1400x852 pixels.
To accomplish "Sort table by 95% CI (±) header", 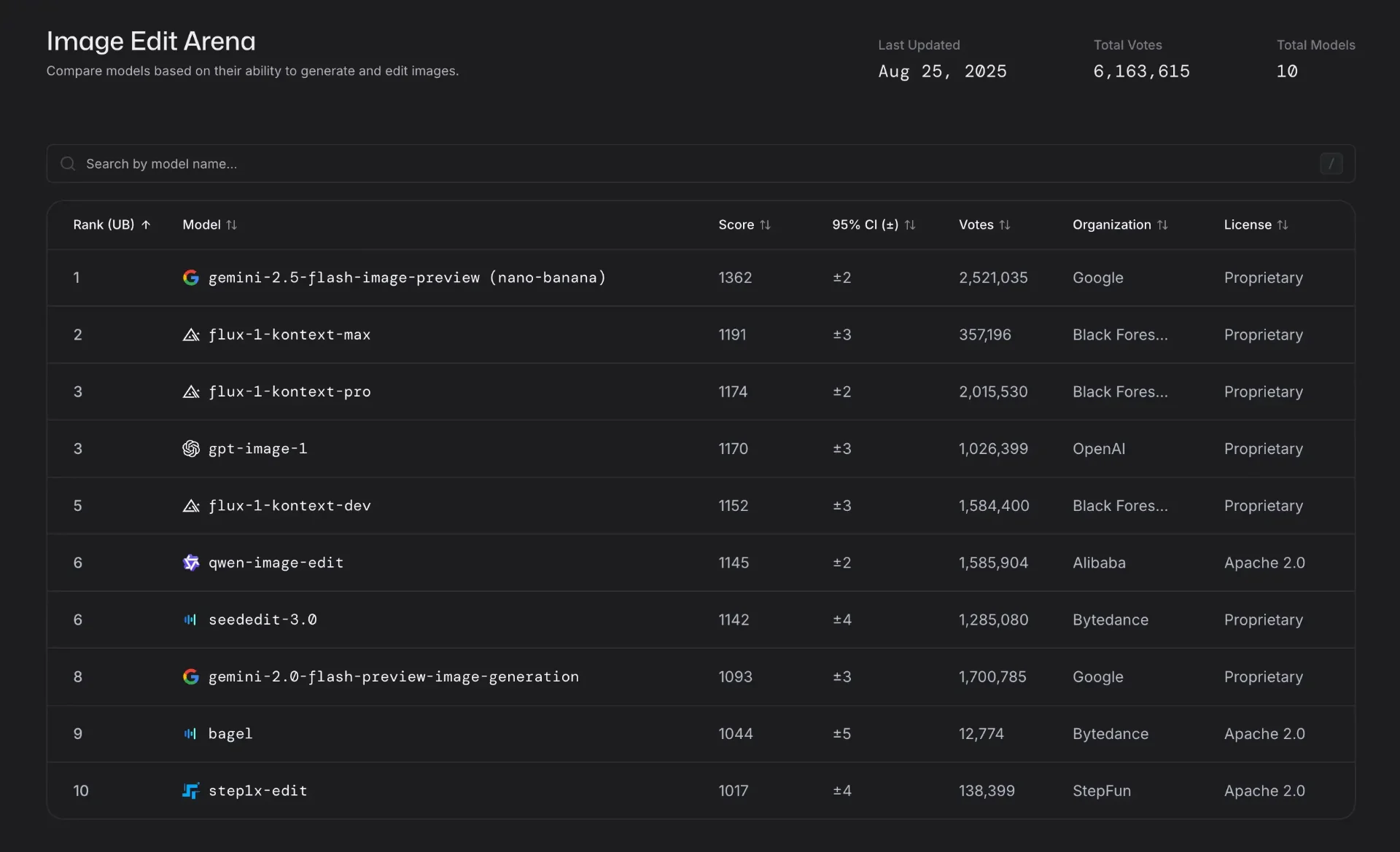I will coord(874,224).
